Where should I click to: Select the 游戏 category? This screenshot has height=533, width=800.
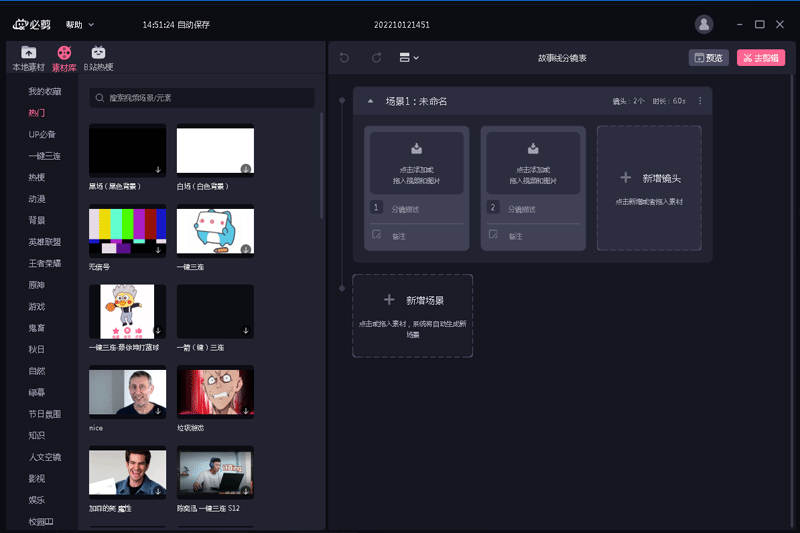pyautogui.click(x=37, y=306)
